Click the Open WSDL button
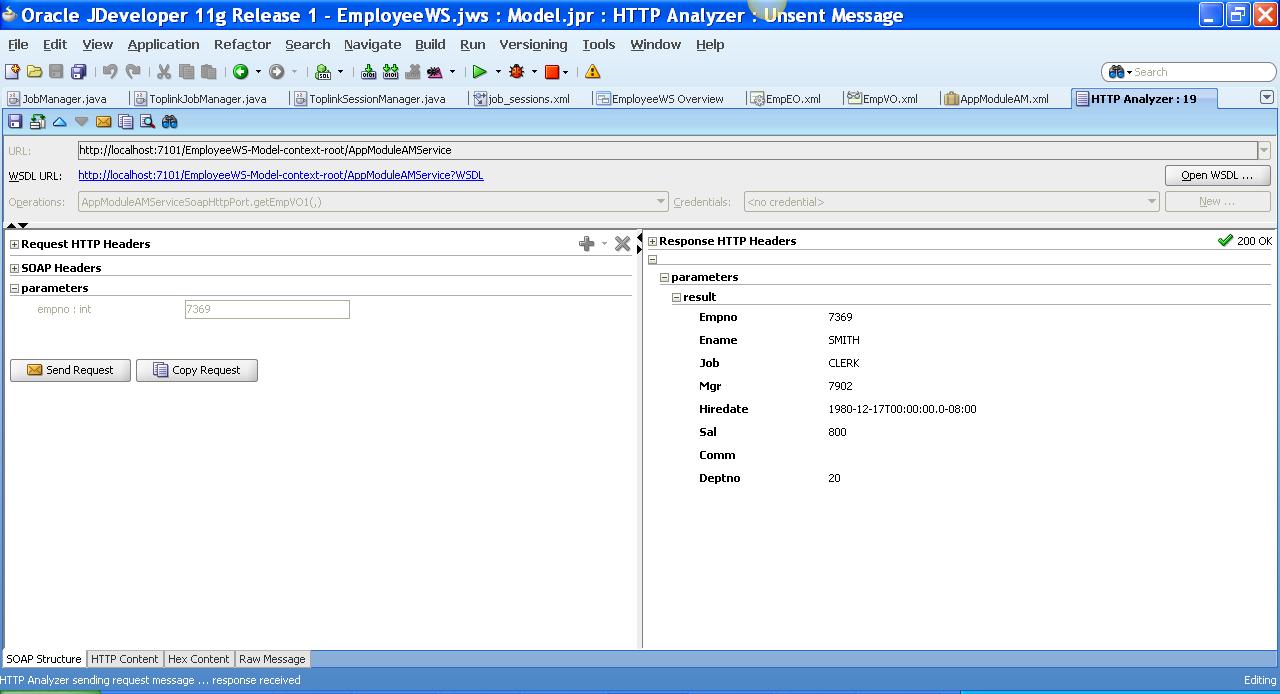 click(1217, 175)
